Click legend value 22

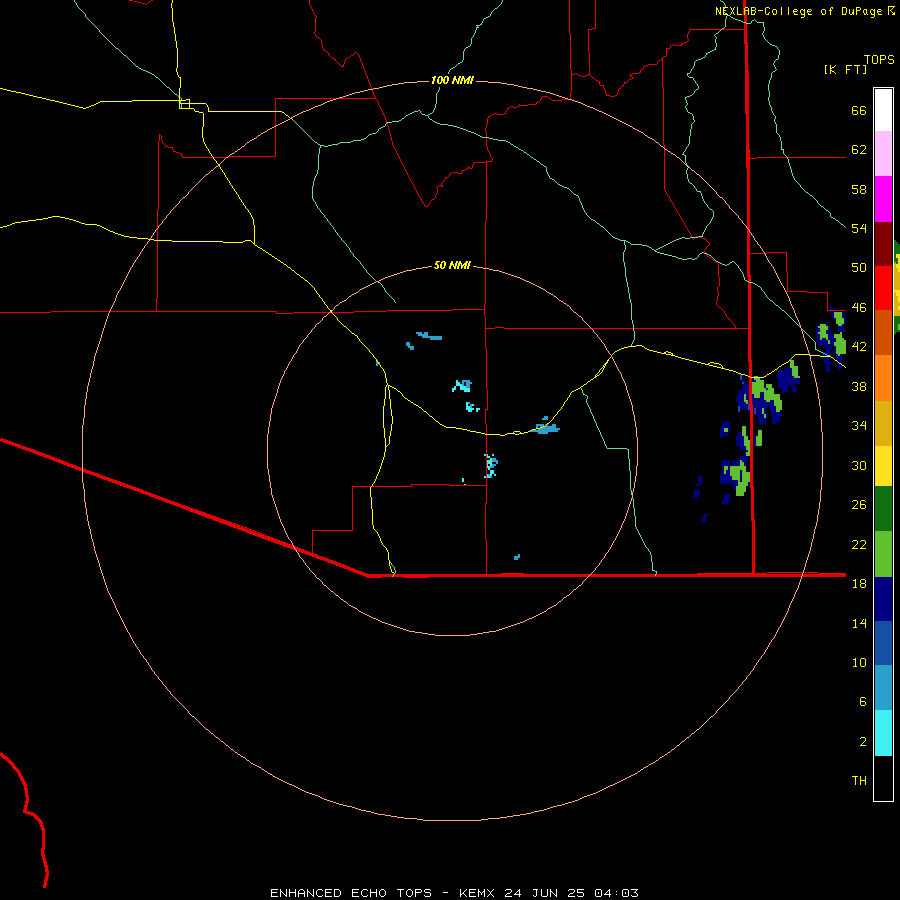(x=859, y=544)
